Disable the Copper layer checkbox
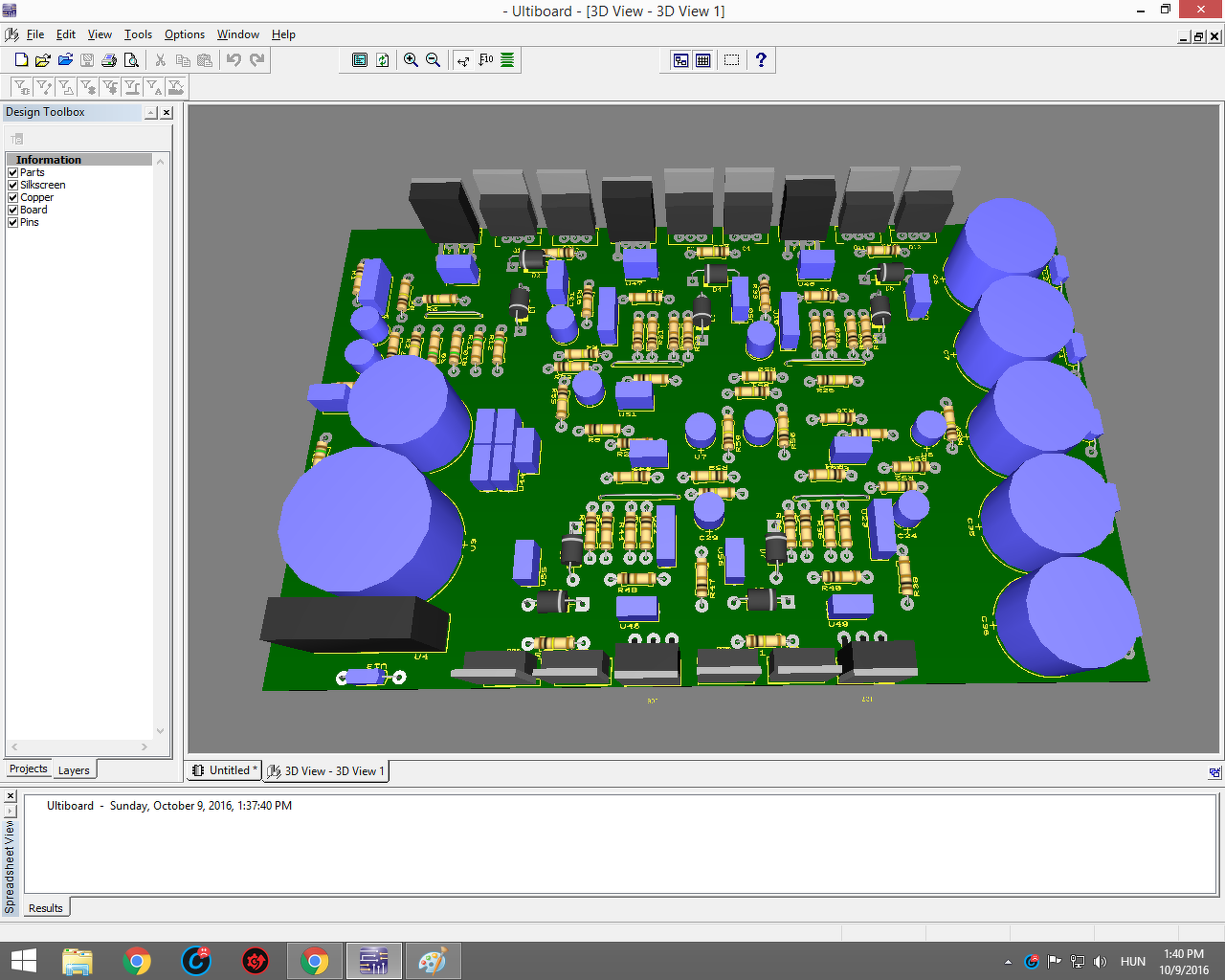Screen dimensions: 1225x980 click(13, 198)
